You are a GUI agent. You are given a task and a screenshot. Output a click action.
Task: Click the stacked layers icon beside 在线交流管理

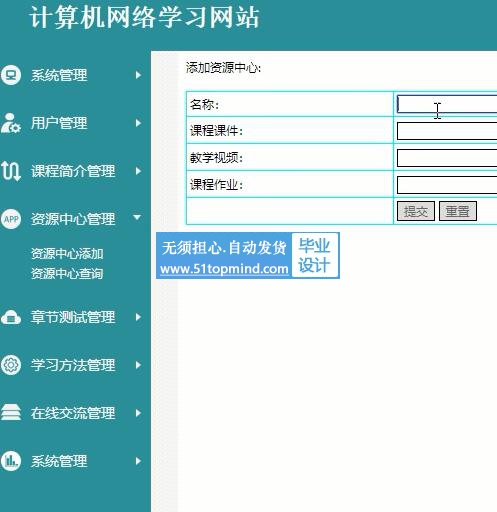click(x=11, y=413)
